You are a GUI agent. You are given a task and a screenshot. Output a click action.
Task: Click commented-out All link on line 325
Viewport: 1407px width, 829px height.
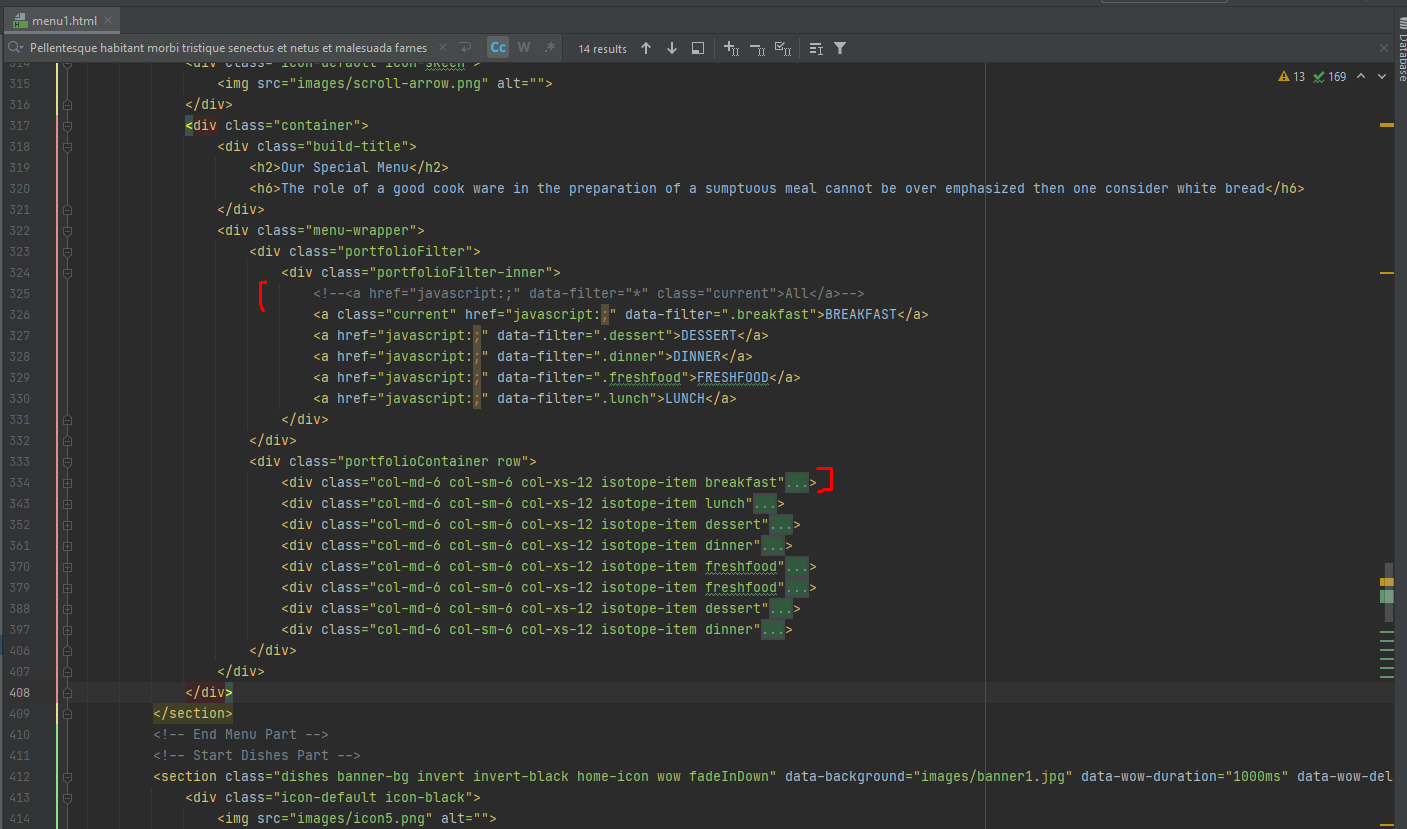[x=589, y=294]
